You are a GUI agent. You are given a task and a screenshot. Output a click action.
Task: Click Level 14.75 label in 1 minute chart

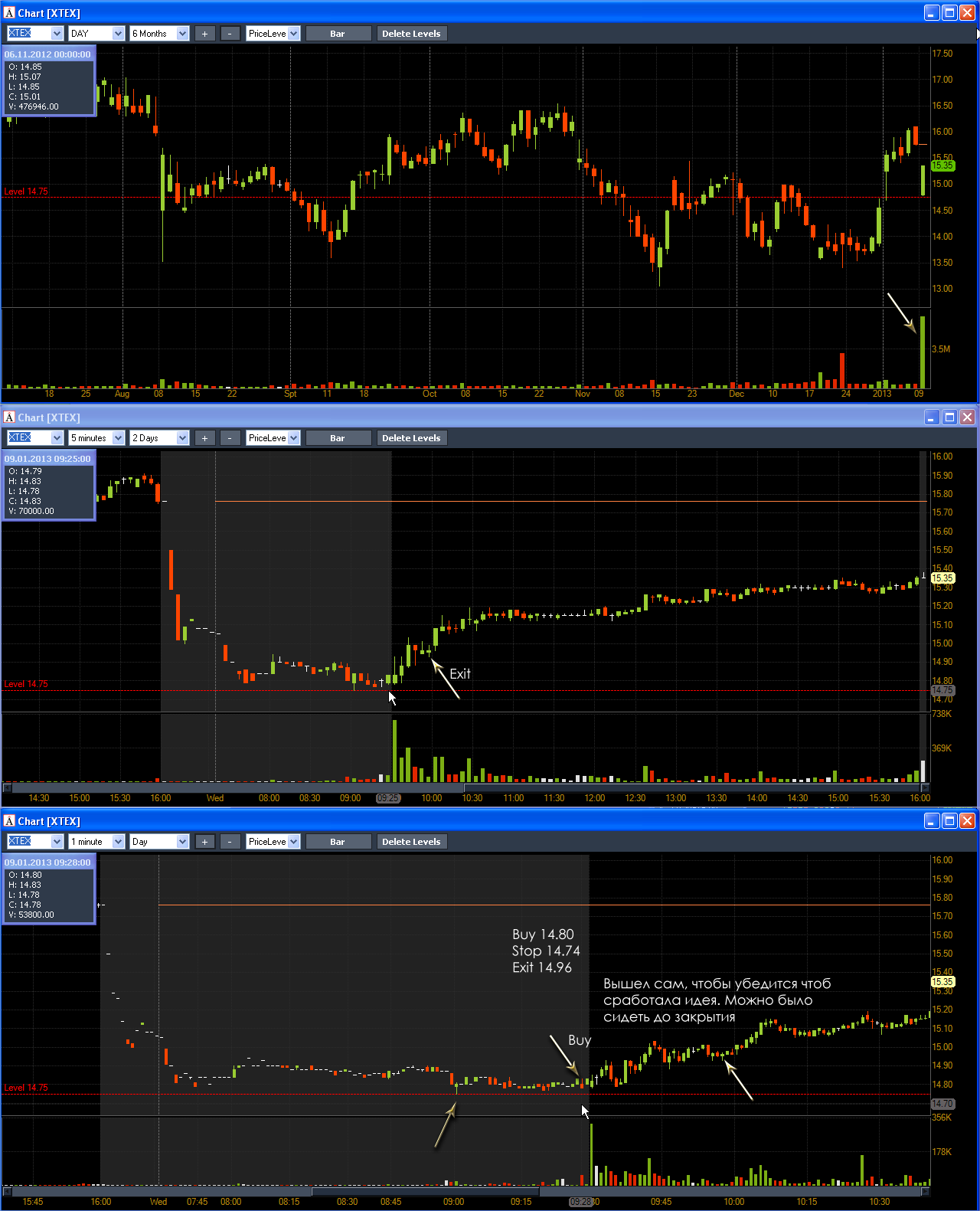pyautogui.click(x=26, y=1088)
